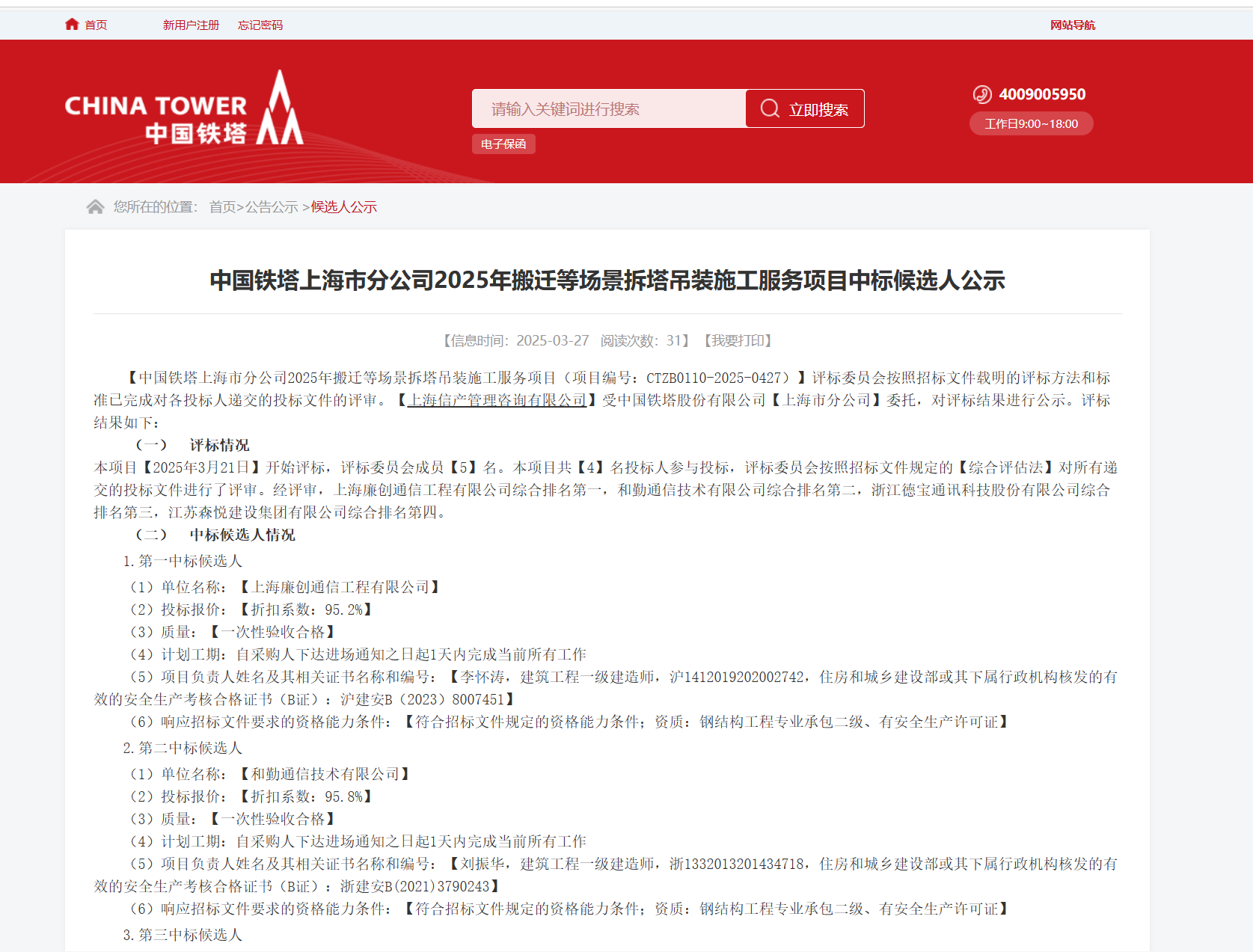Viewport: 1253px width, 952px height.
Task: Click the 工作日9:00~18:00 hours badge
Action: (1031, 124)
